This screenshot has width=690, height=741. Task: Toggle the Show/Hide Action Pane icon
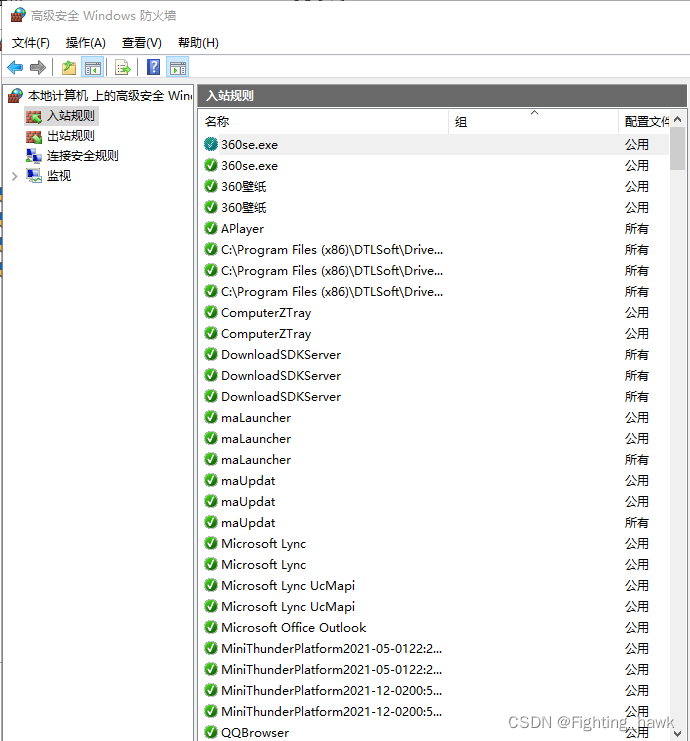pyautogui.click(x=178, y=68)
